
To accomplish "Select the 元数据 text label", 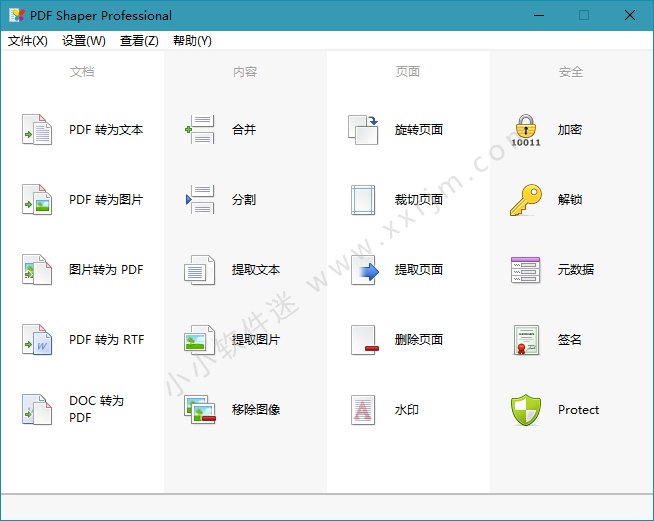I will (576, 269).
